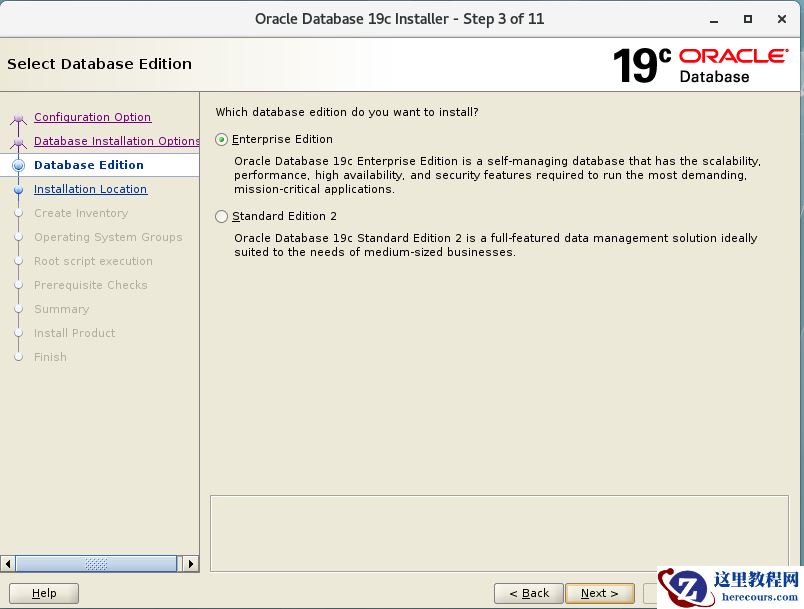Go back to Configuration Option step
This screenshot has height=609, width=804.
point(92,117)
